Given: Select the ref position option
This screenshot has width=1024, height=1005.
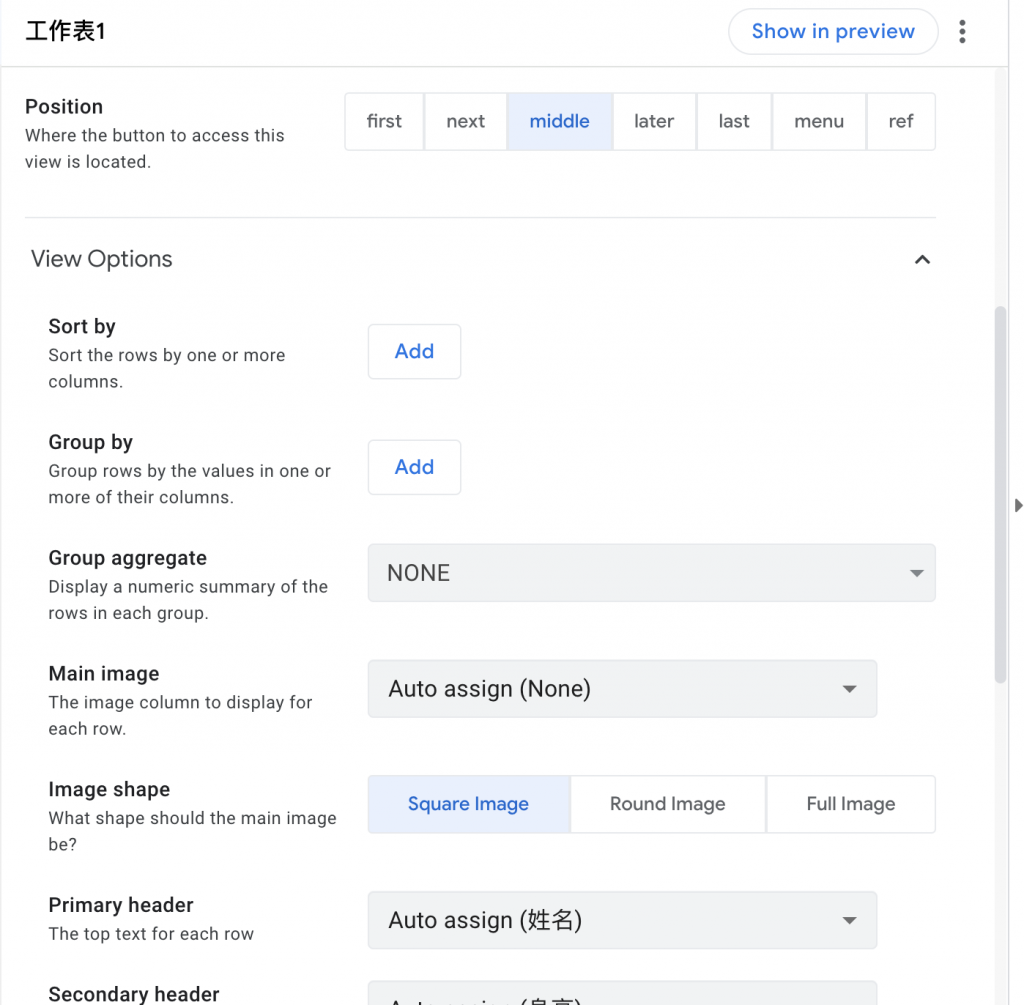Looking at the screenshot, I should [901, 122].
